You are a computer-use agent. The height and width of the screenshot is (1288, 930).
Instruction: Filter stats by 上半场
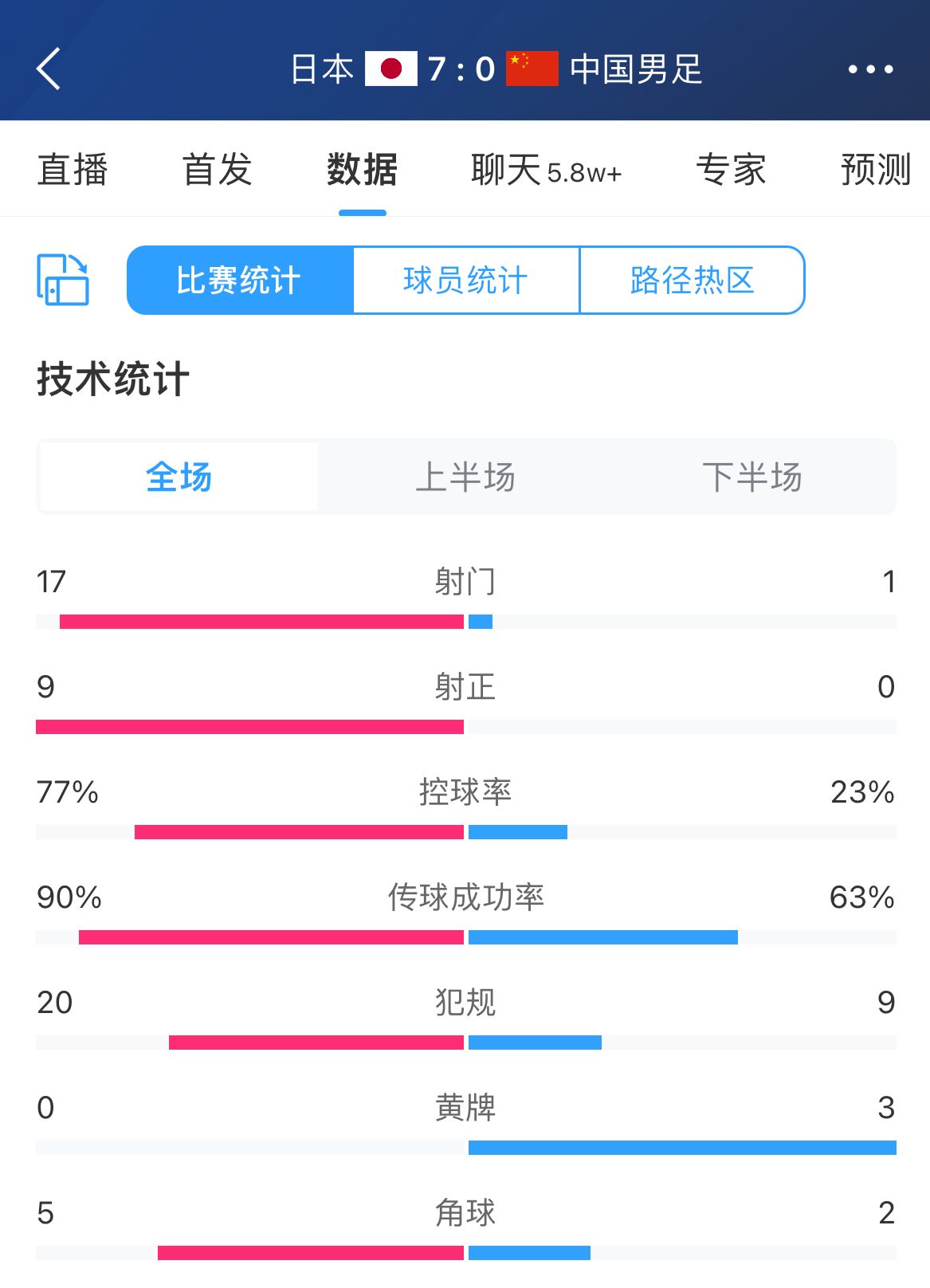[465, 477]
